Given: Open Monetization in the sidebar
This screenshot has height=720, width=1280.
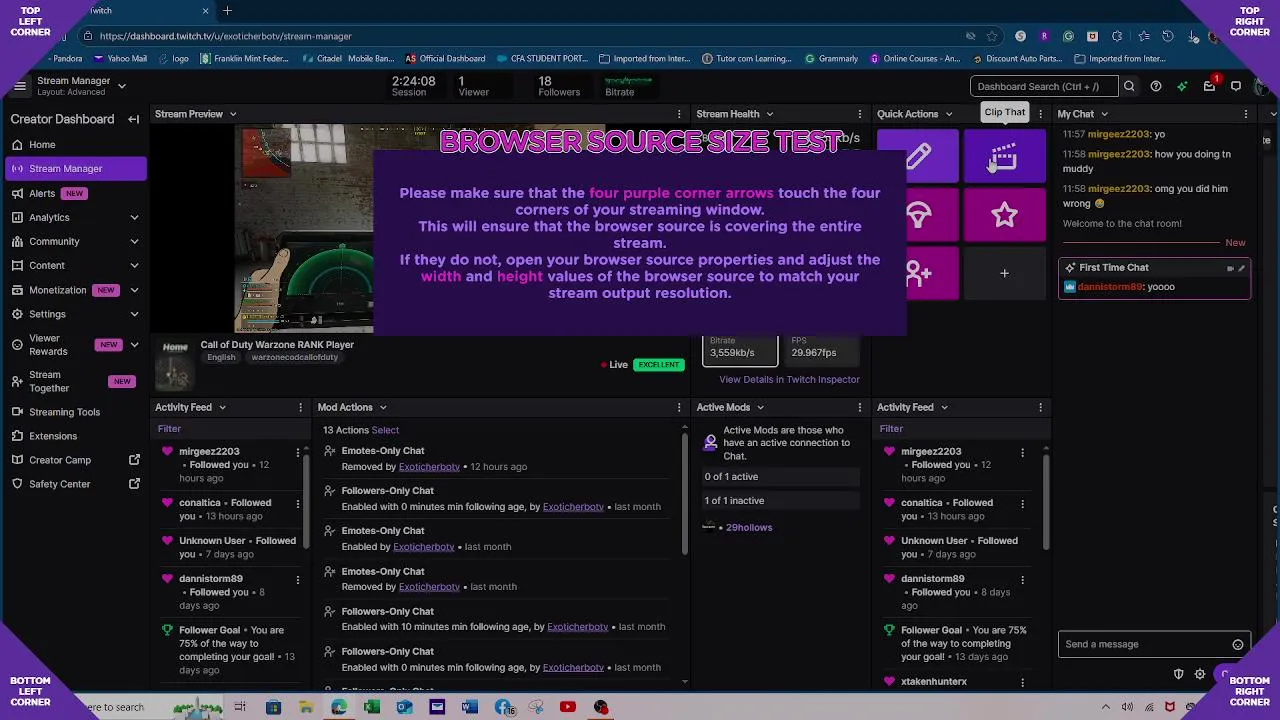Looking at the screenshot, I should click(75, 290).
